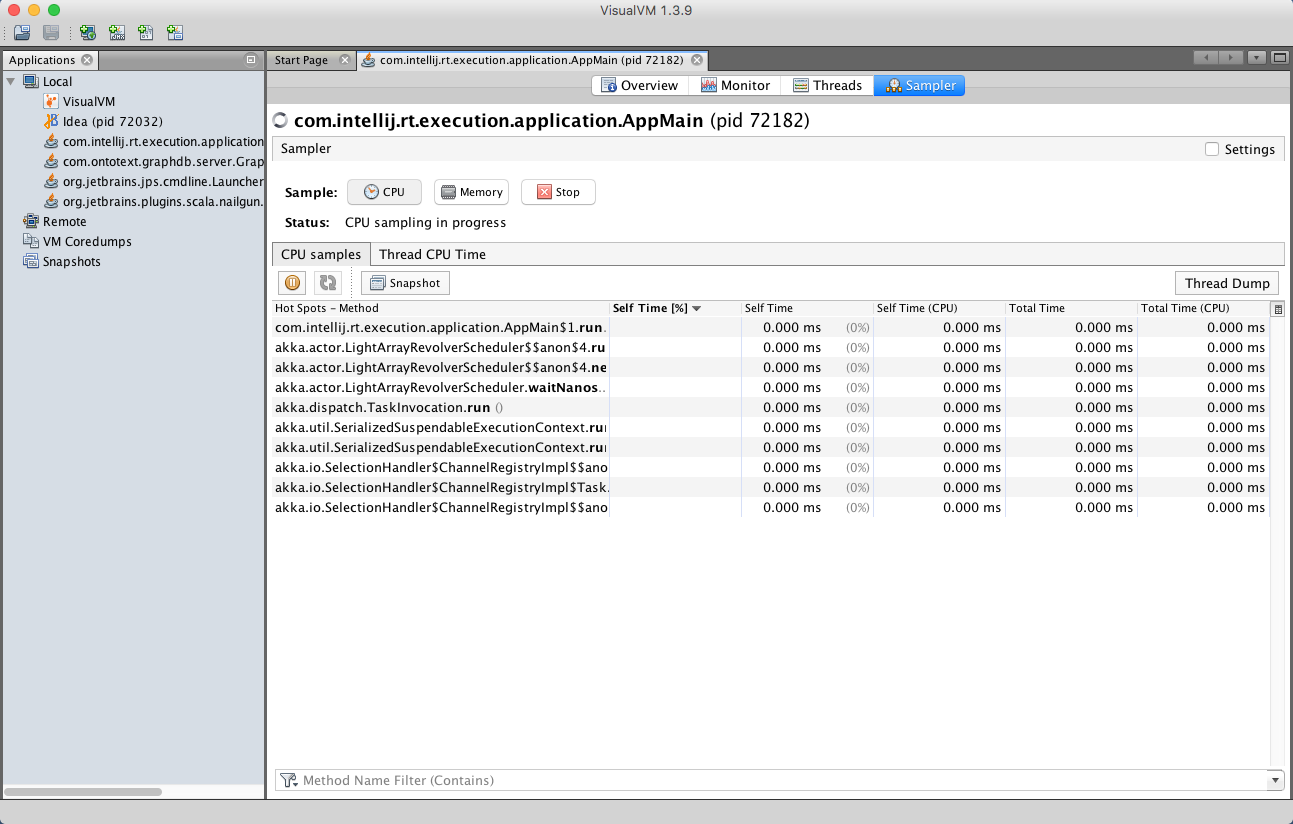Open the document list dropdown arrow

[x=1256, y=58]
